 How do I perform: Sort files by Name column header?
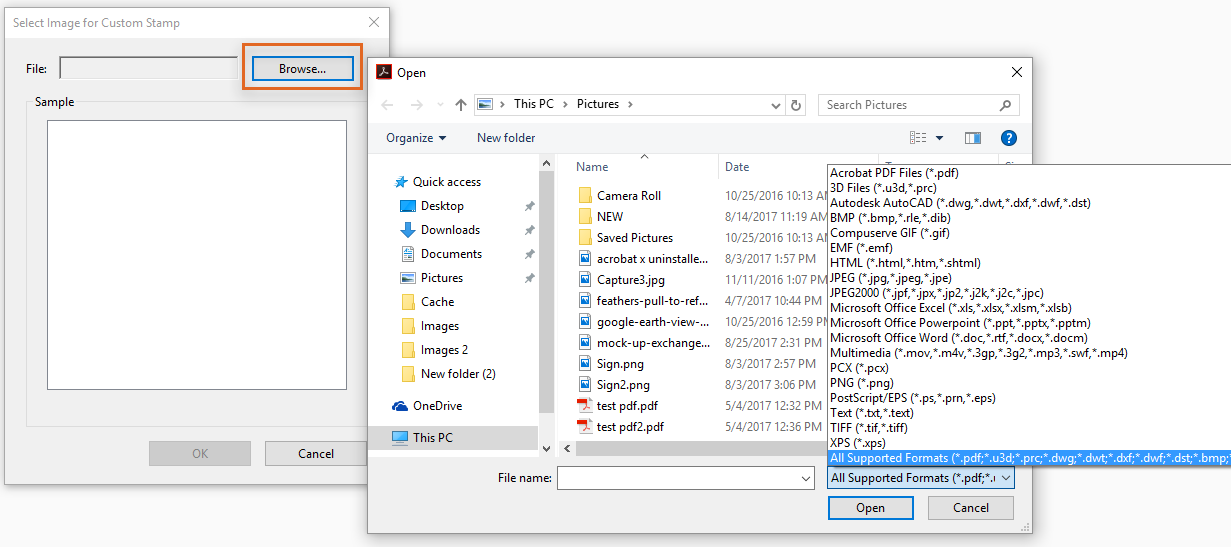(x=592, y=167)
